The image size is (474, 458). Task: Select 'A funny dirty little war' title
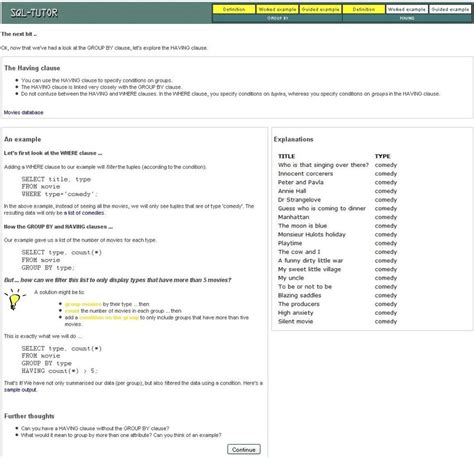[310, 260]
